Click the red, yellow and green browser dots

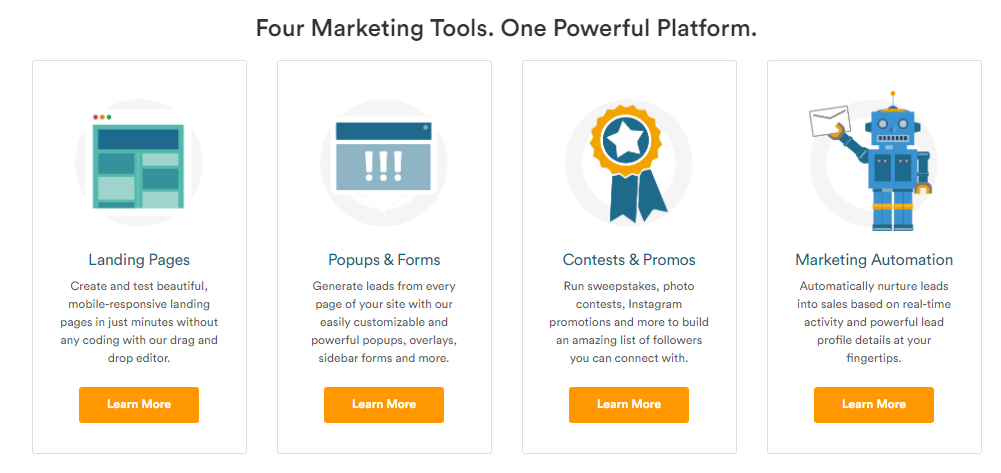pos(102,117)
